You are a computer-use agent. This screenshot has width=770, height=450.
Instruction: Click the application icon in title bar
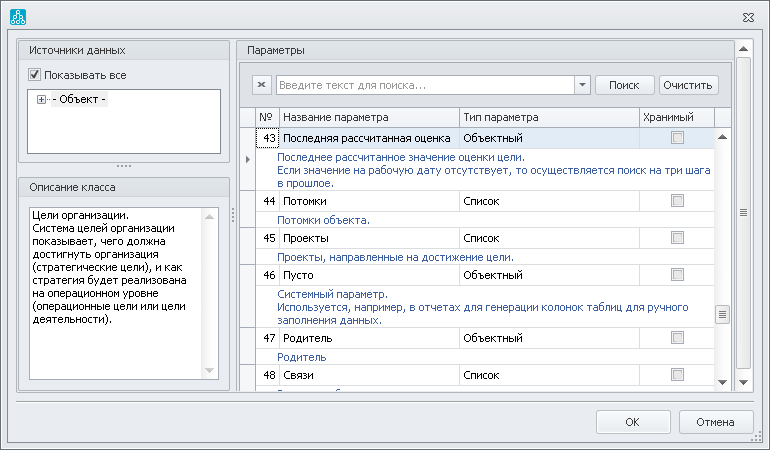tap(18, 17)
